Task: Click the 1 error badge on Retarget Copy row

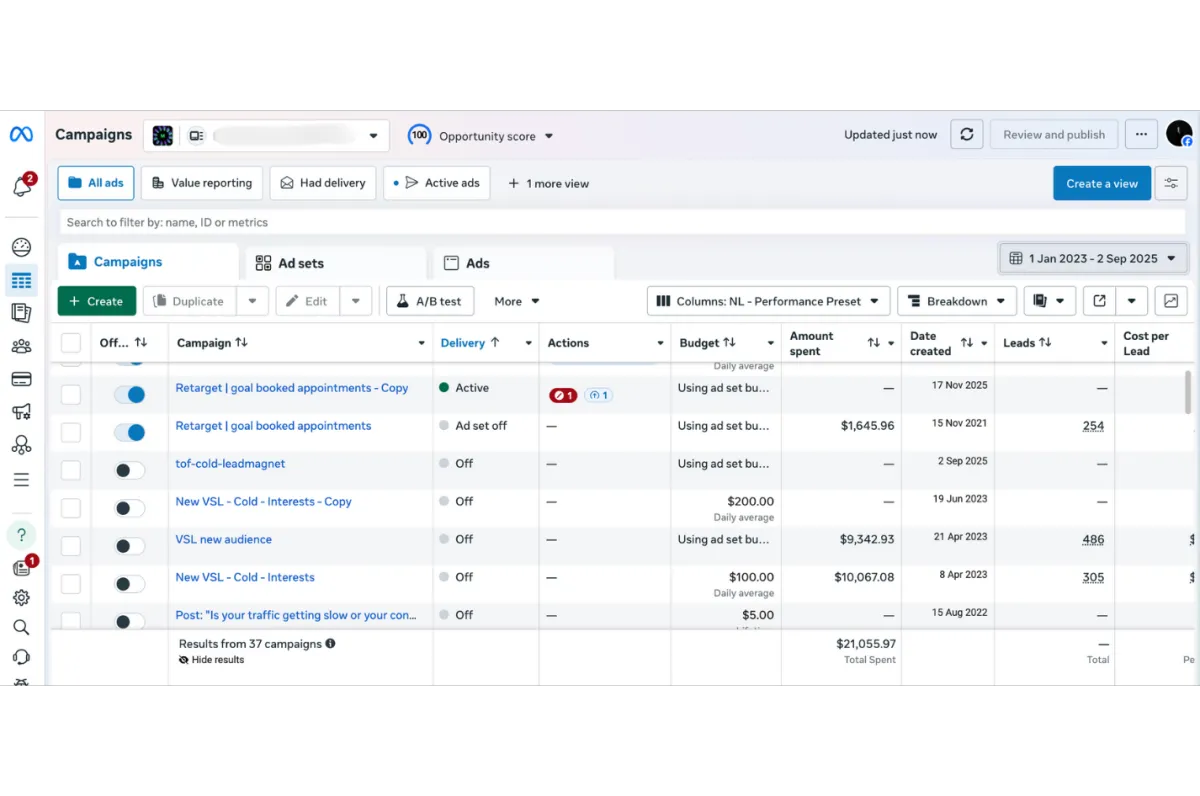Action: tap(562, 395)
